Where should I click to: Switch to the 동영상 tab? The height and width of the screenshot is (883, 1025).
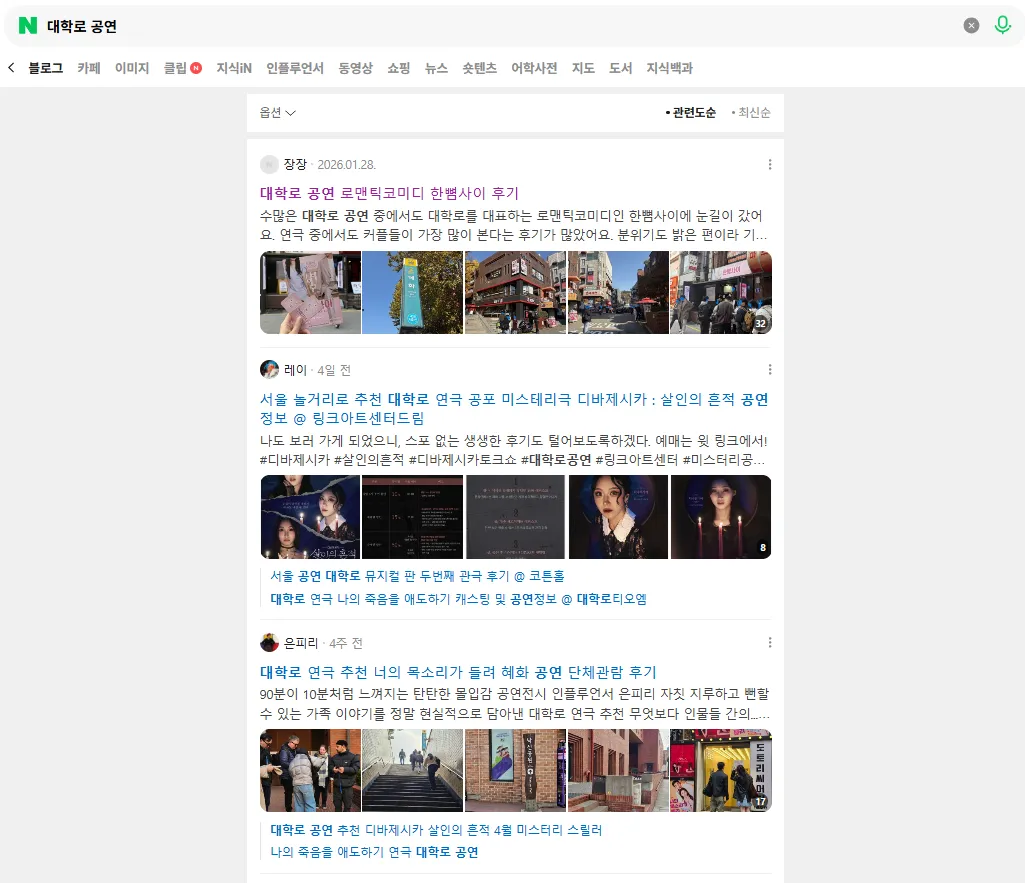coord(356,68)
